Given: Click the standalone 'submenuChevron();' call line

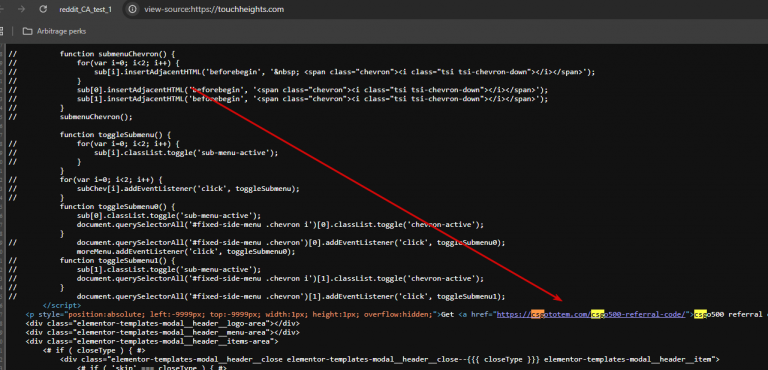Looking at the screenshot, I should tap(96, 117).
